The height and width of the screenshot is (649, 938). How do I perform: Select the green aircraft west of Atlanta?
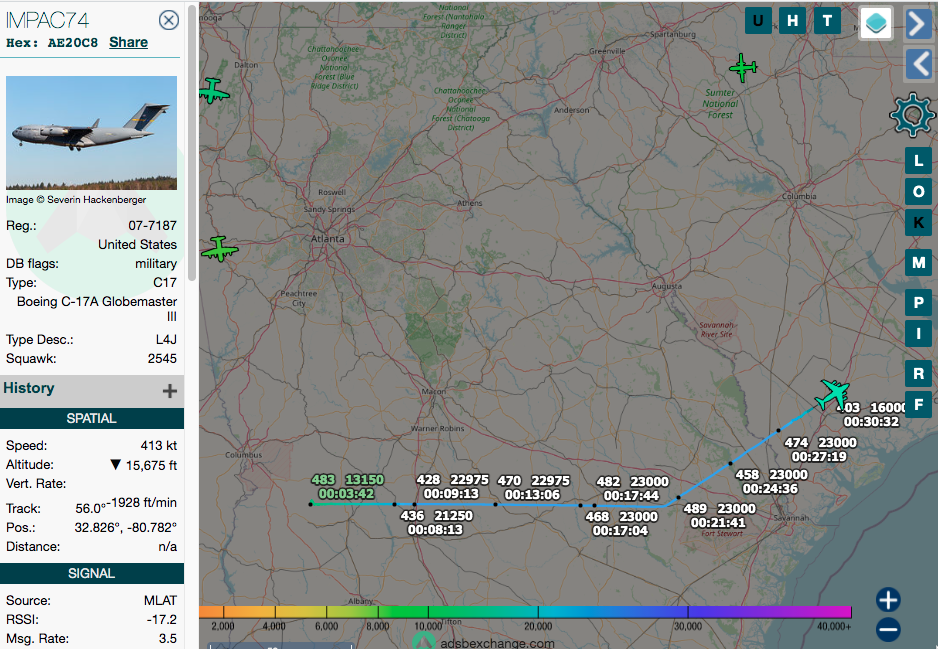pyautogui.click(x=220, y=249)
